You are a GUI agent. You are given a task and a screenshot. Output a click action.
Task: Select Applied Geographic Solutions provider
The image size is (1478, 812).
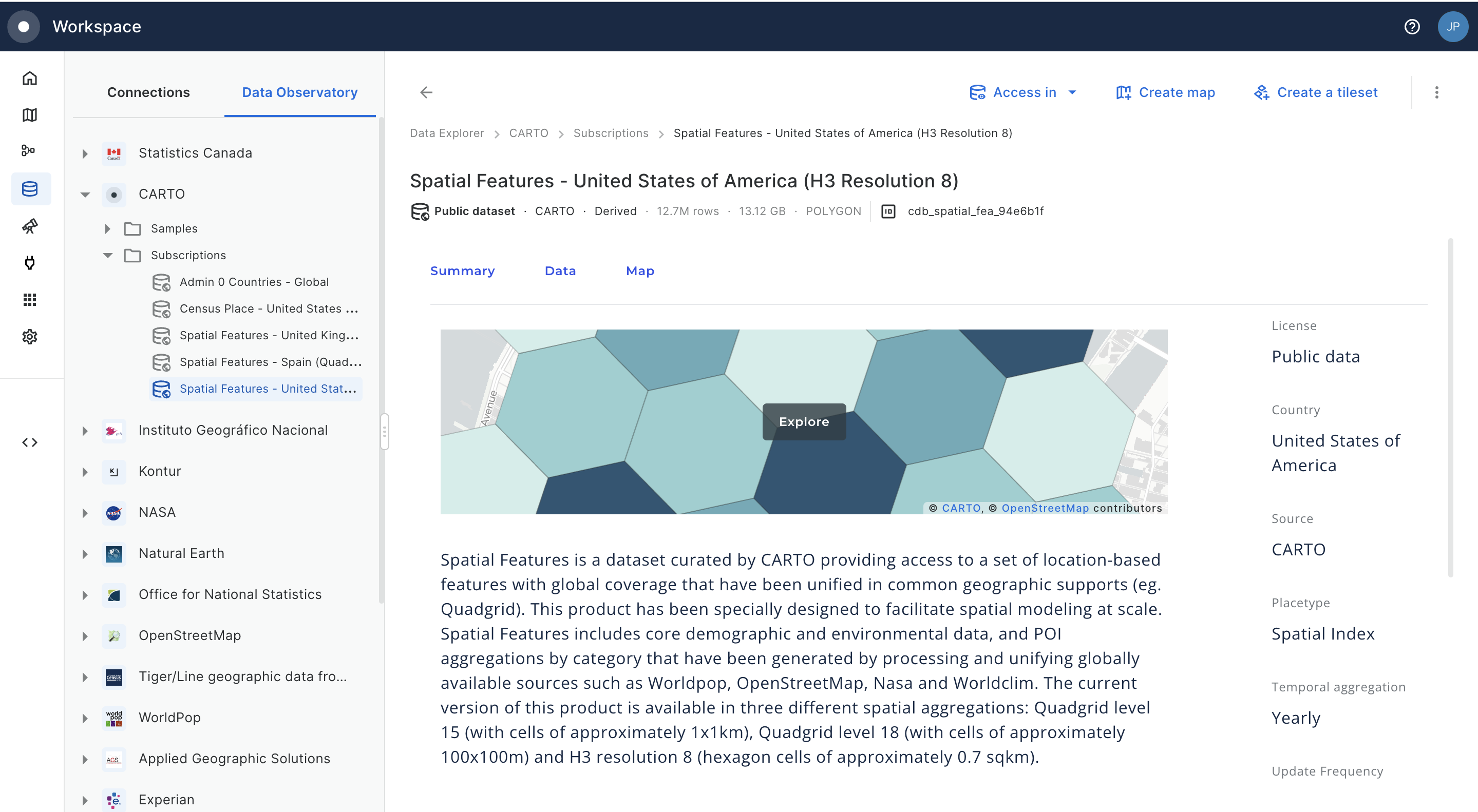point(234,759)
